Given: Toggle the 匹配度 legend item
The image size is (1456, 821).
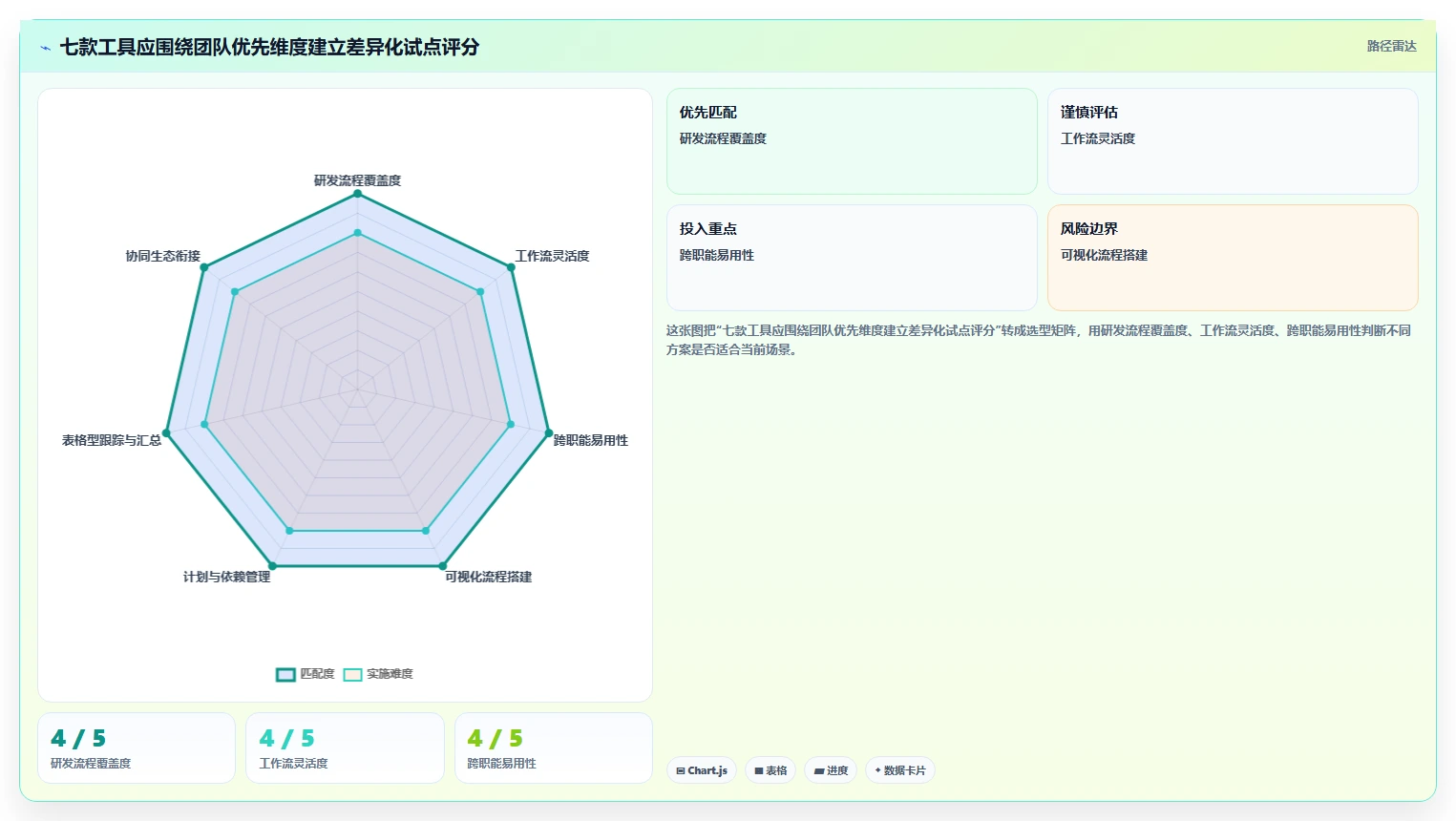Looking at the screenshot, I should 306,674.
